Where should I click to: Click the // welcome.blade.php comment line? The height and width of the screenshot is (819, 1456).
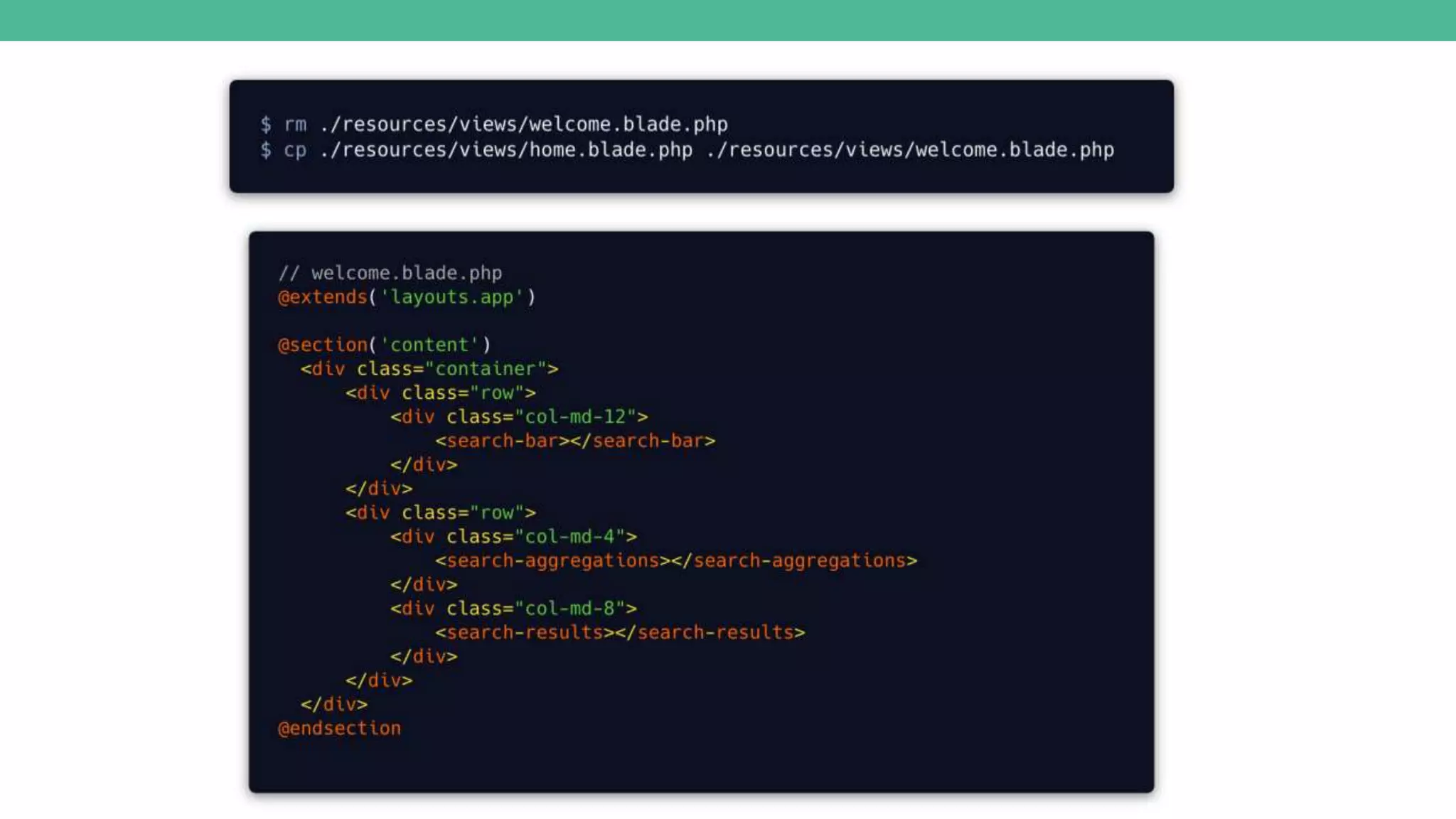tap(390, 273)
